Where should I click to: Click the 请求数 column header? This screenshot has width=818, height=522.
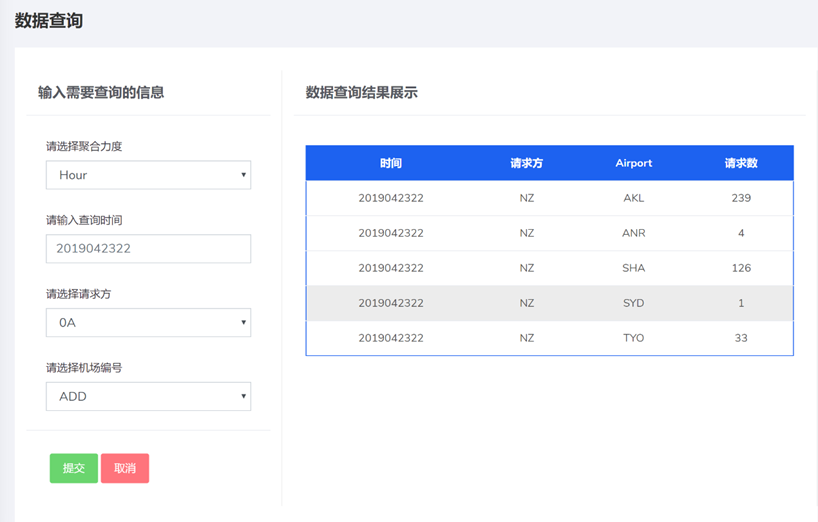pos(741,163)
